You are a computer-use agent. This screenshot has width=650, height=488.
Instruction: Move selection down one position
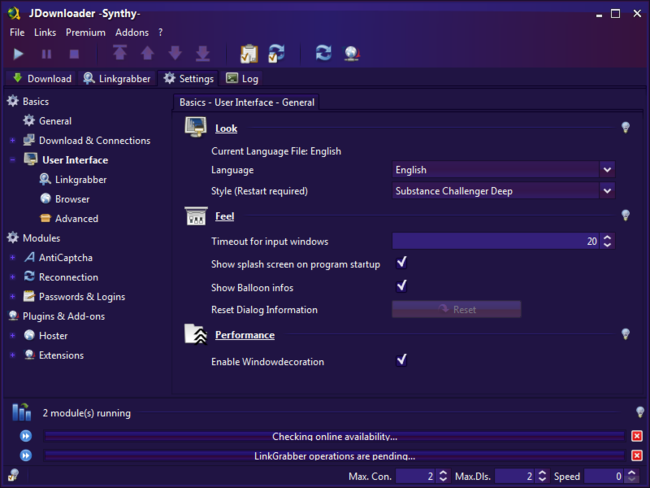(x=175, y=53)
